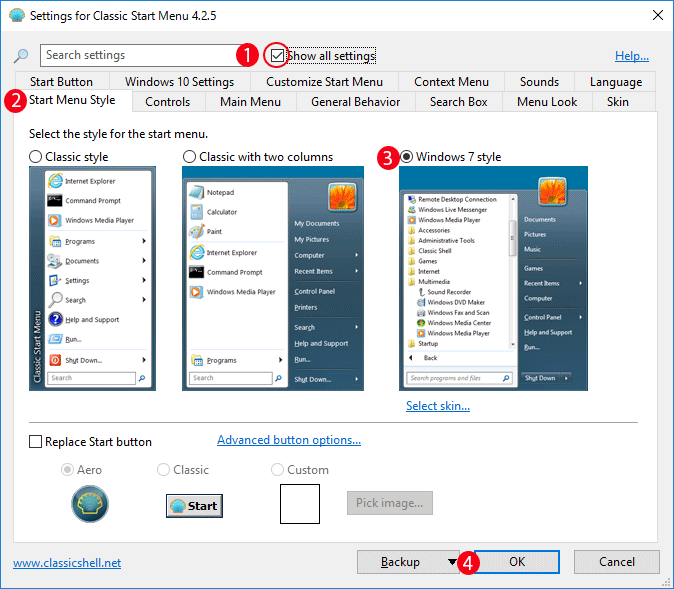Click the OK button
Screen dimensions: 674x589
click(x=517, y=561)
